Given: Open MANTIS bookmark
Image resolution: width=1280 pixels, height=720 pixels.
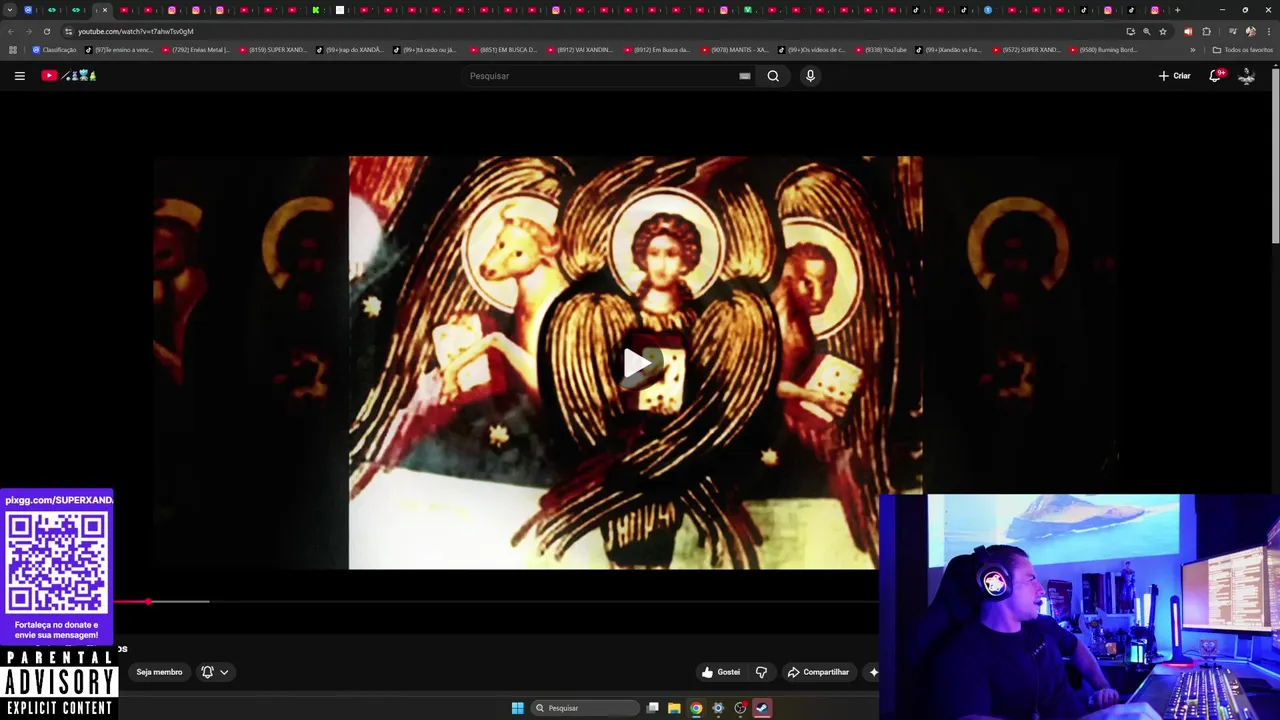Looking at the screenshot, I should (734, 50).
